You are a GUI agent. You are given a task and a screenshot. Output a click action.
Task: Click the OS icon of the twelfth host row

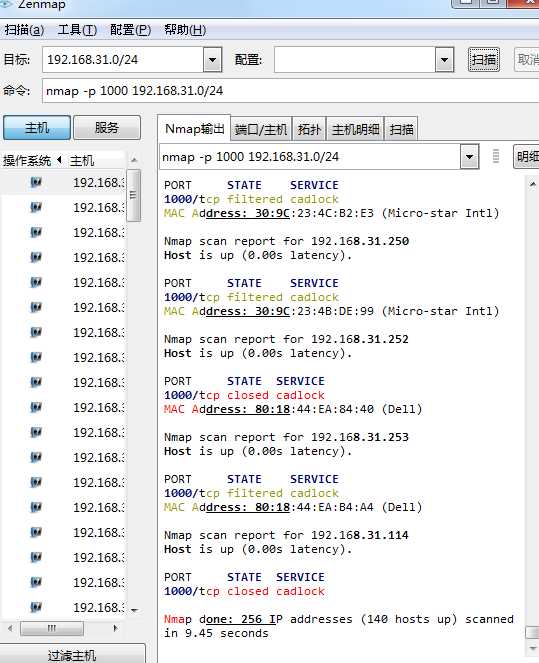point(36,457)
